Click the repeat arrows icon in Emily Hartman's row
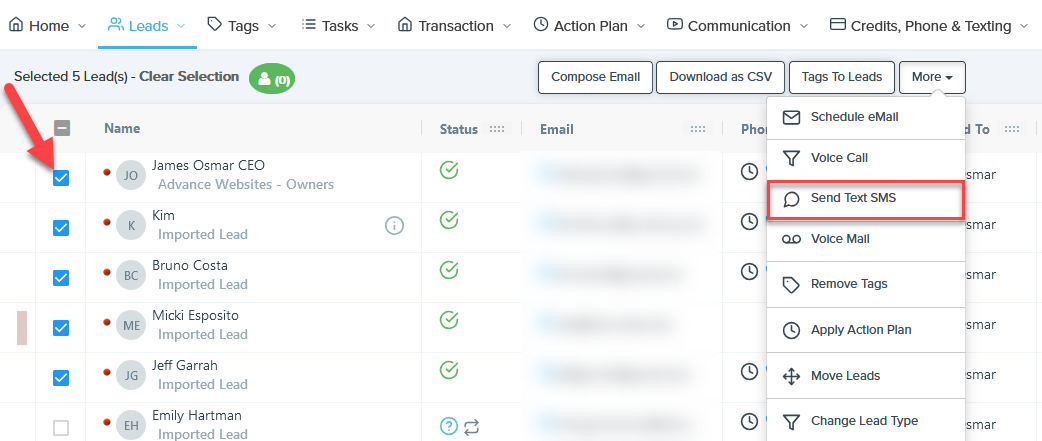The width and height of the screenshot is (1042, 441). [x=472, y=426]
